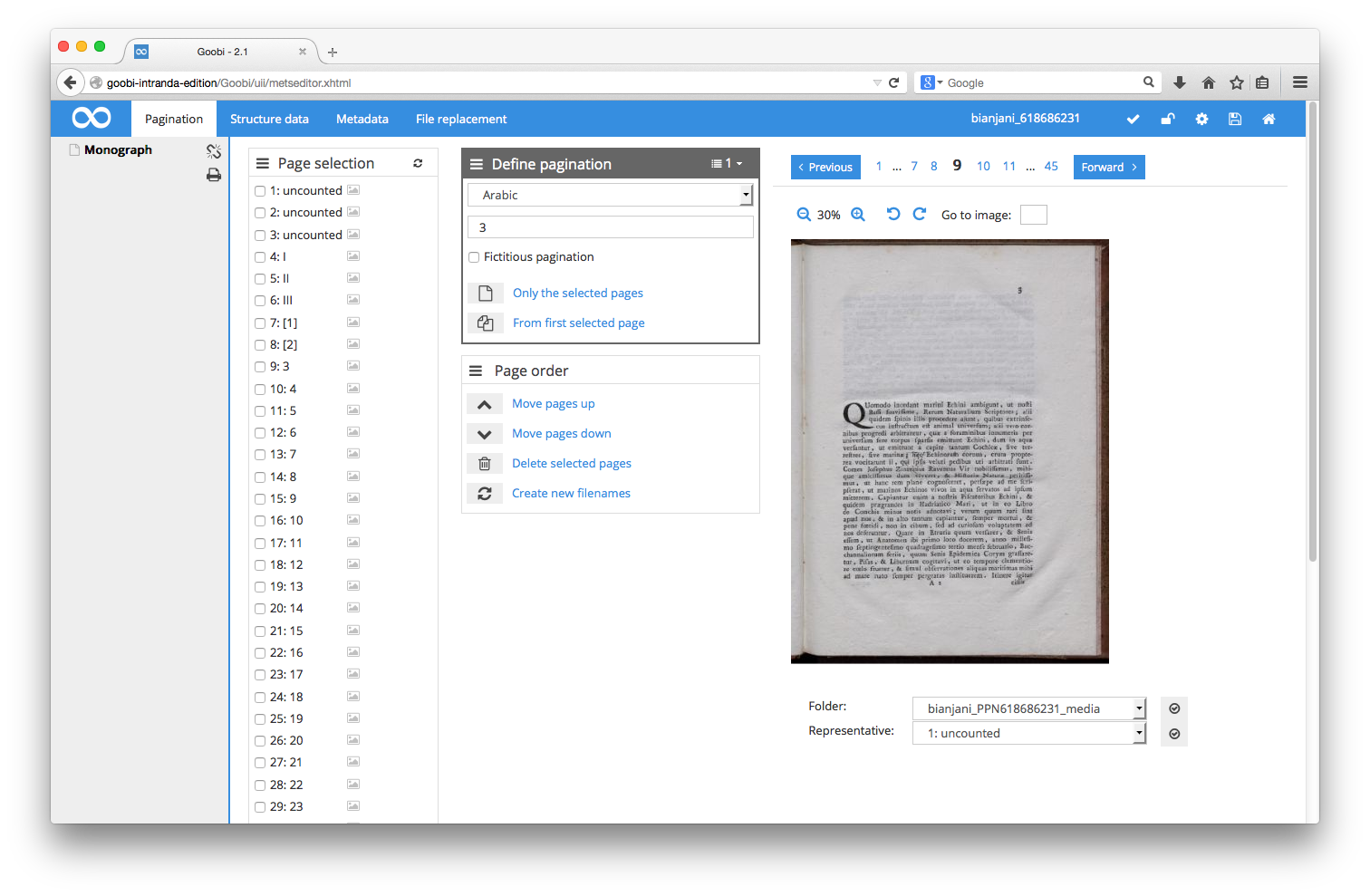Click Delete selected pages link
Viewport: 1370px width, 896px height.
[x=572, y=463]
